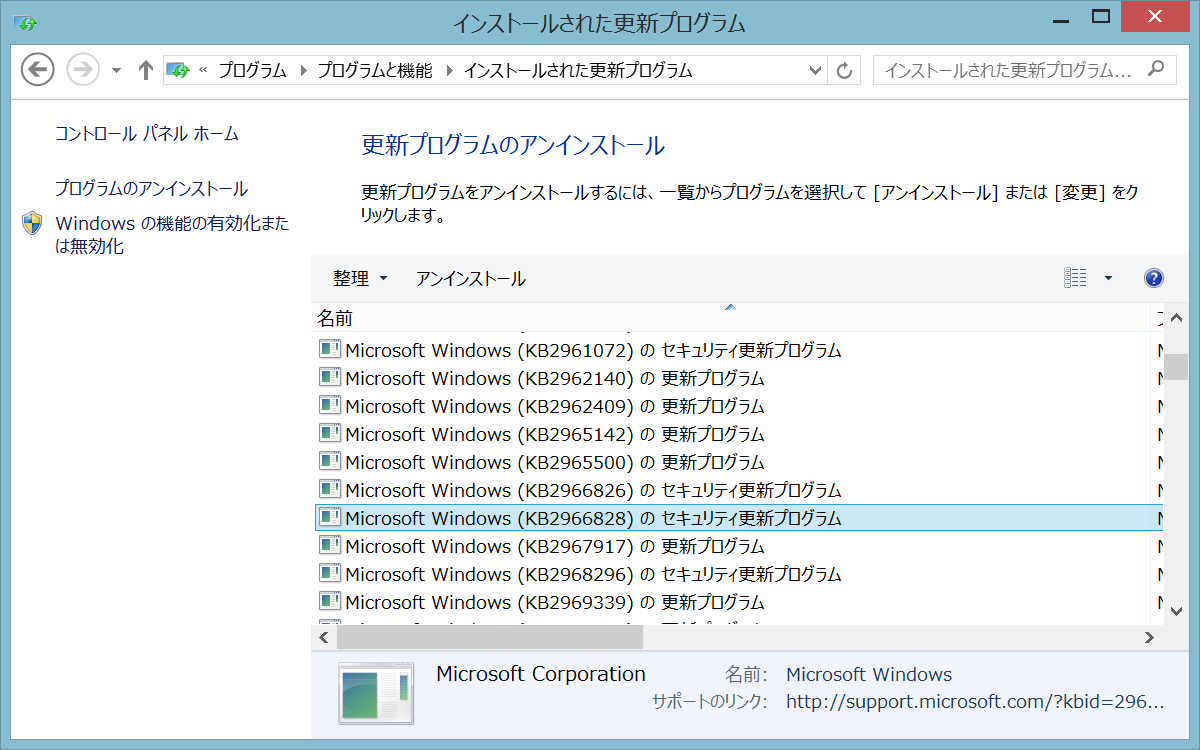Click プログラム breadcrumb segment
Screen dimensions: 1200x750
click(252, 70)
